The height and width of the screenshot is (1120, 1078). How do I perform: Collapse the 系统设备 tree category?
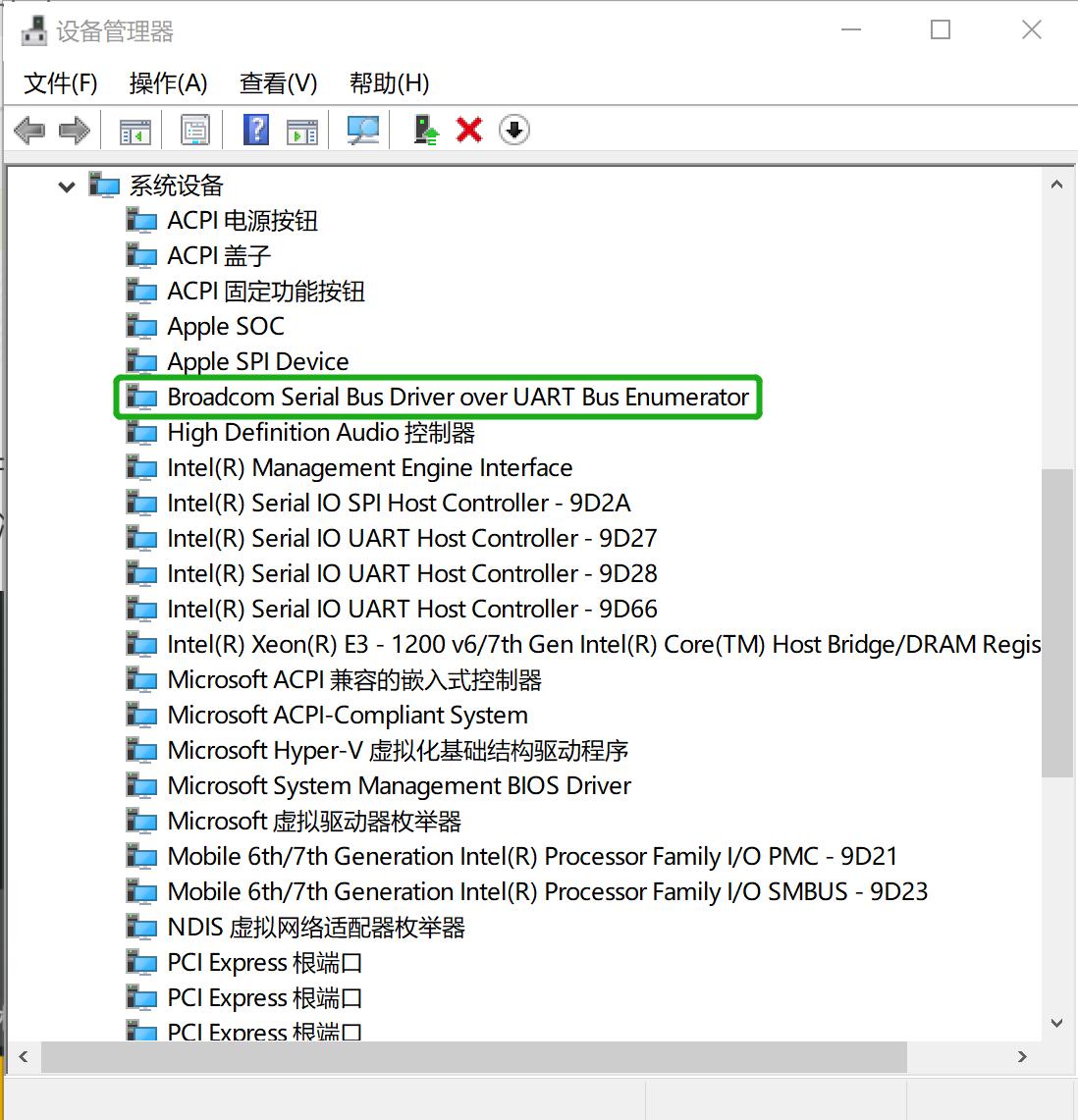point(67,187)
